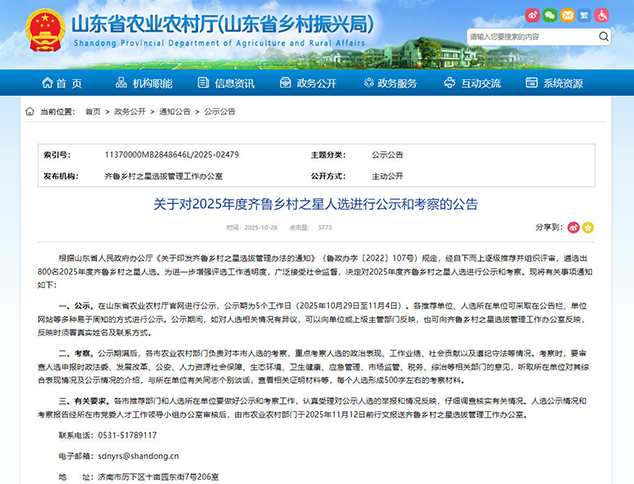Share via the yellow star icon
The image size is (634, 484).
[589, 228]
